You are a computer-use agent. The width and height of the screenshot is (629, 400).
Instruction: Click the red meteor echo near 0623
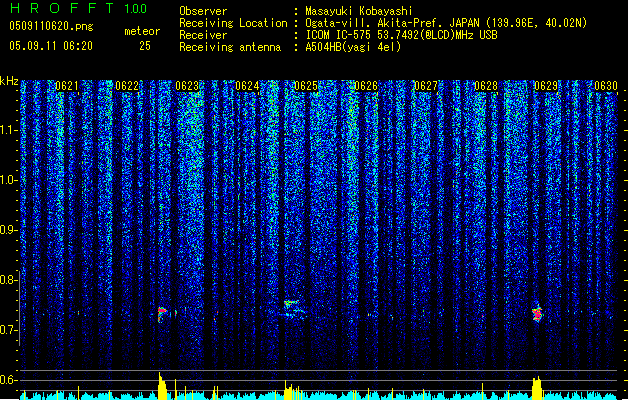pyautogui.click(x=162, y=313)
